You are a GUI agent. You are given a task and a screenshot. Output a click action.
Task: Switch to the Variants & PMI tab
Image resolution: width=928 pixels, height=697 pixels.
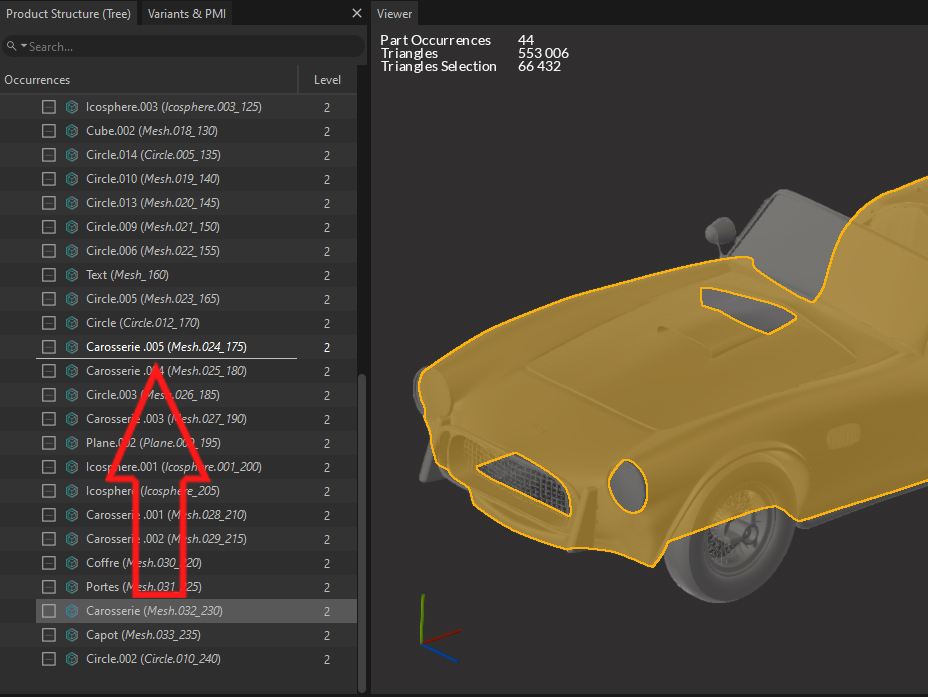[x=187, y=14]
